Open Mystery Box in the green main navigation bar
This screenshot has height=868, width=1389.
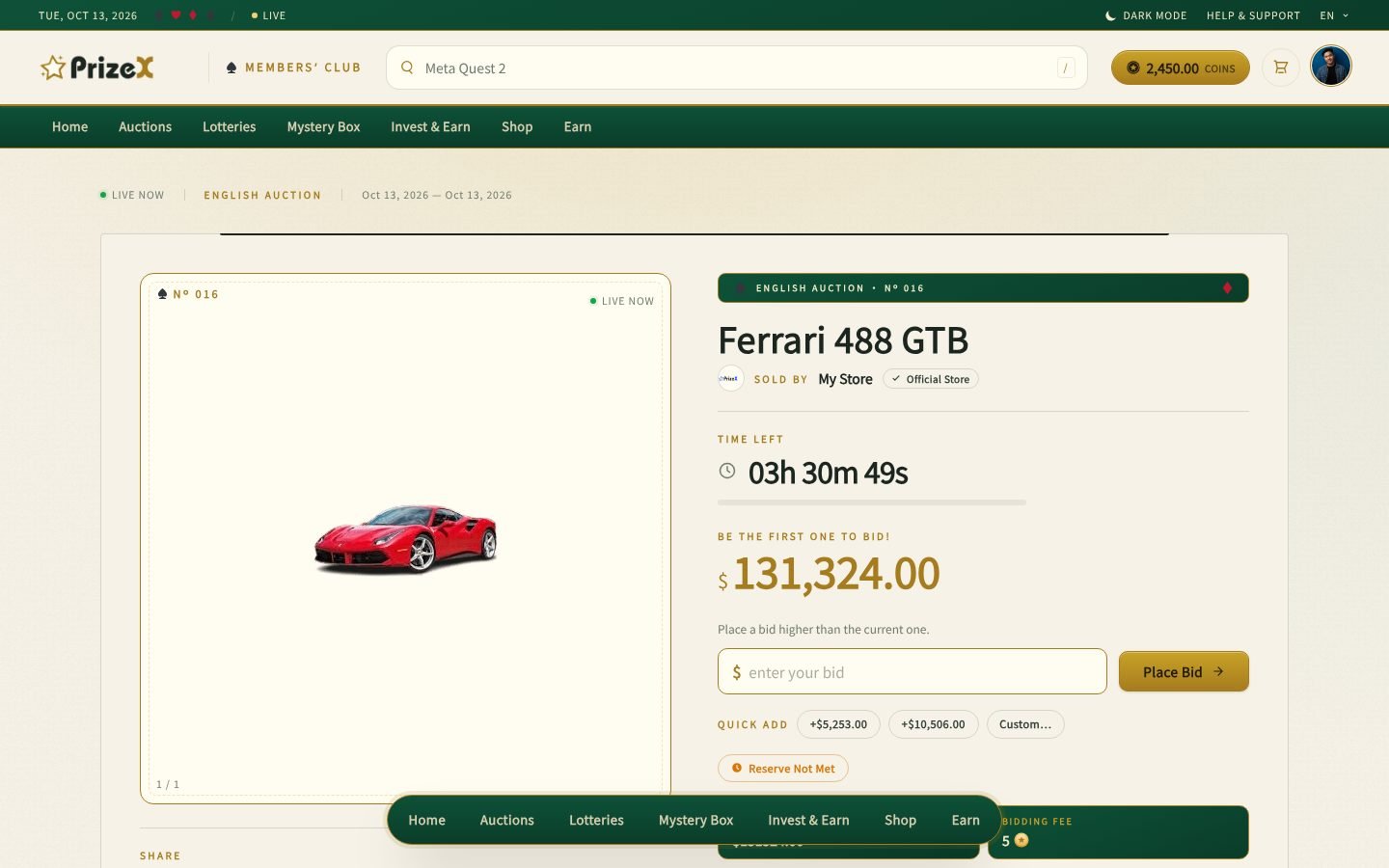click(323, 126)
